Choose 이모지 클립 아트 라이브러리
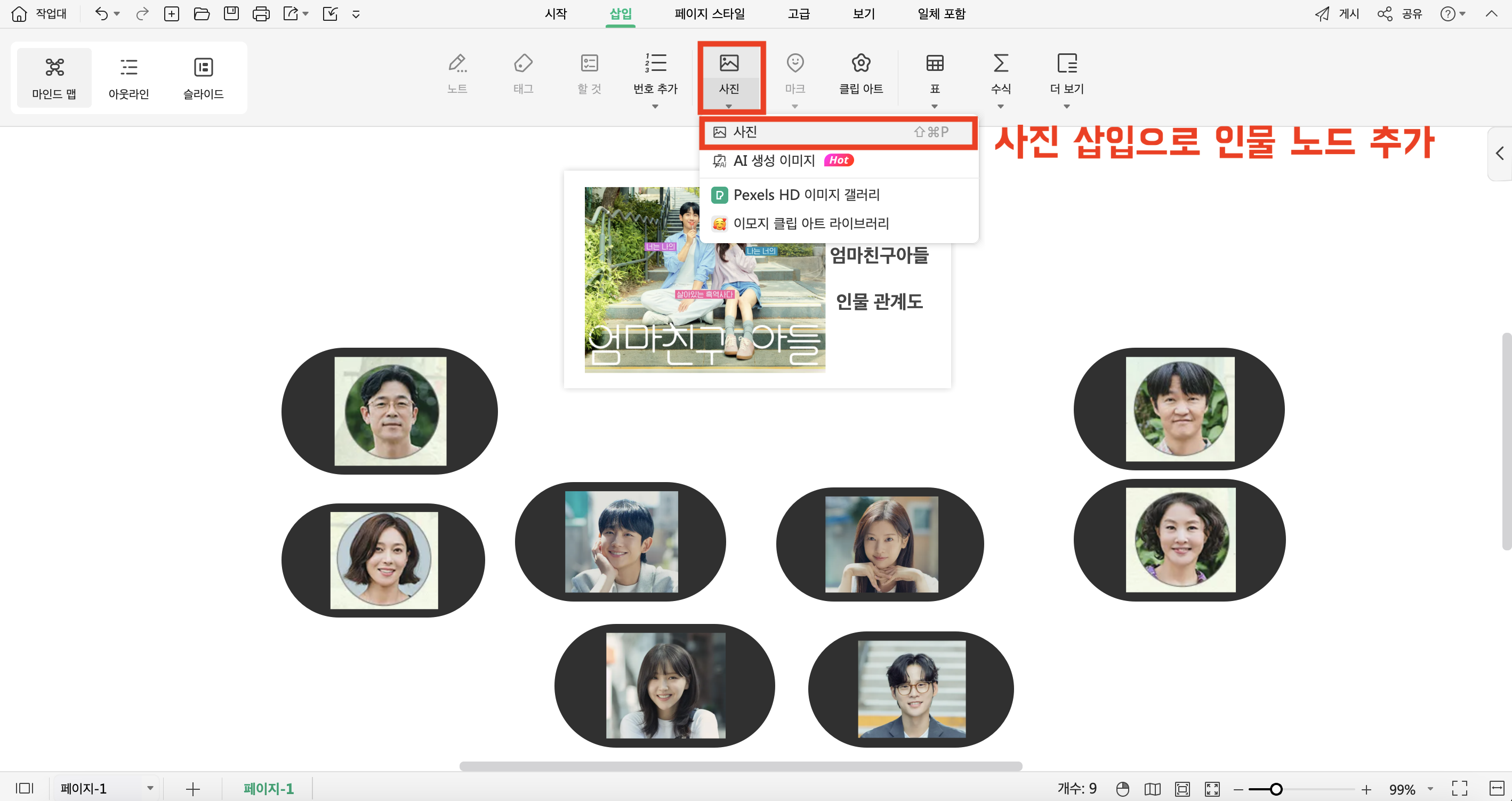Image resolution: width=1512 pixels, height=801 pixels. pos(838,224)
